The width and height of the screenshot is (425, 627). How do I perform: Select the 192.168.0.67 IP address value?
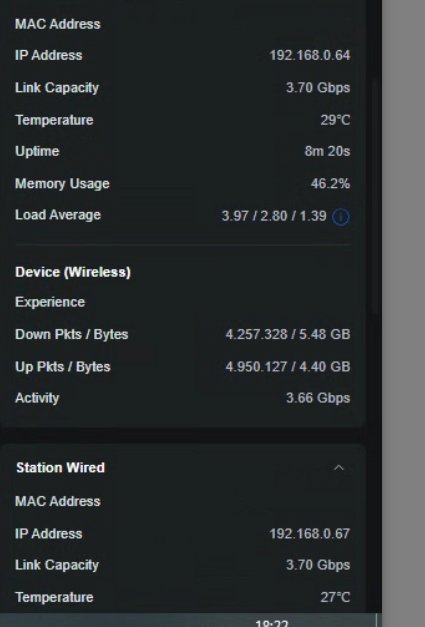point(309,533)
